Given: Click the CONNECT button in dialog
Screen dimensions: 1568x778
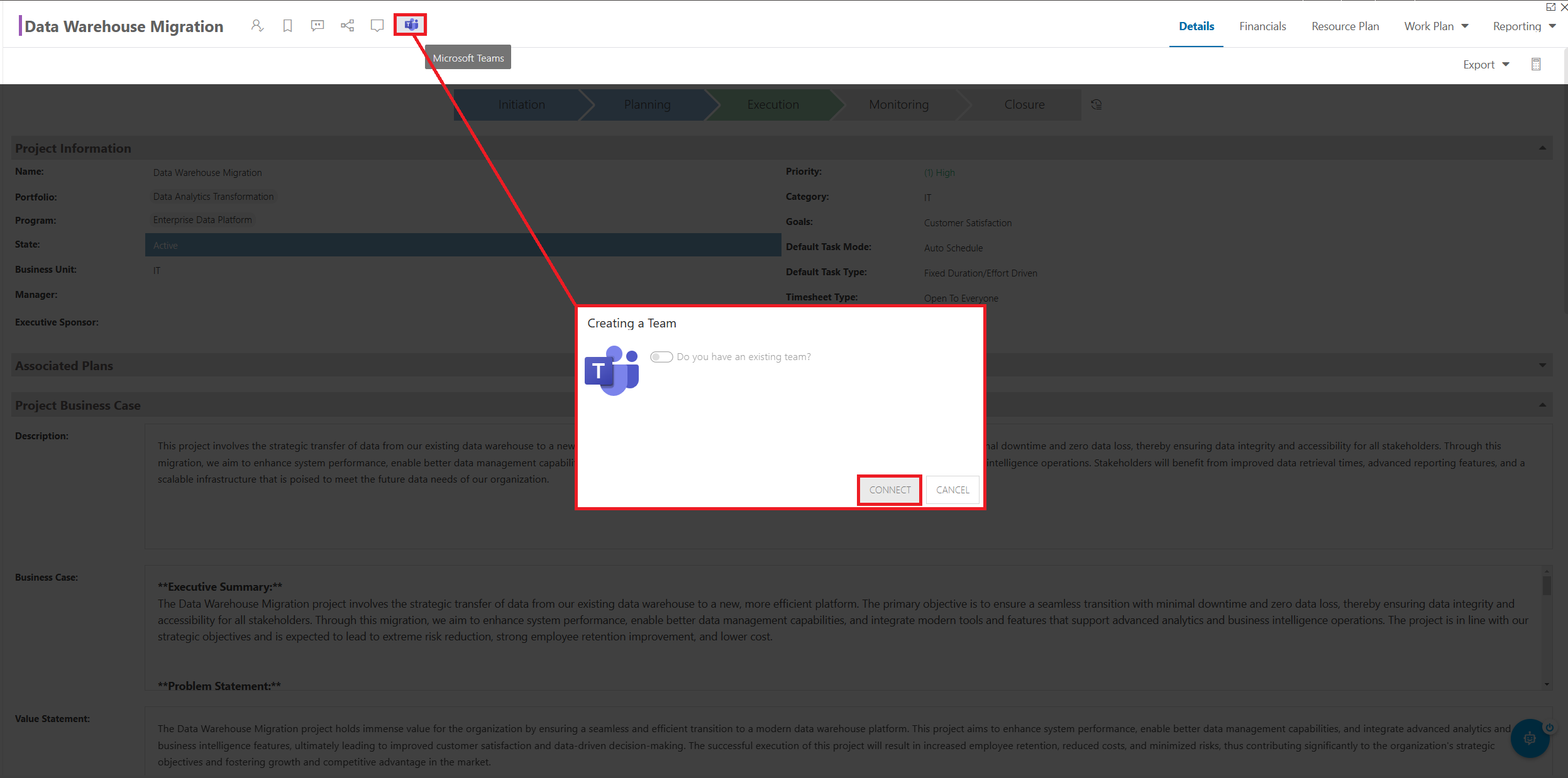Looking at the screenshot, I should (x=890, y=490).
